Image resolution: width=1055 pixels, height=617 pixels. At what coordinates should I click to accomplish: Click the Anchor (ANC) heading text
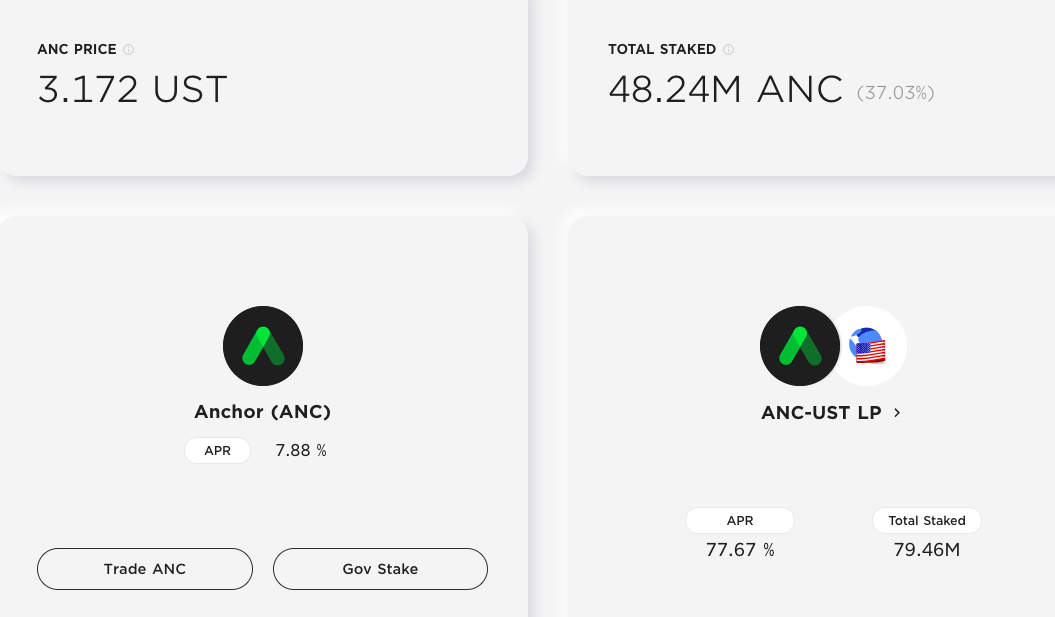[x=262, y=412]
